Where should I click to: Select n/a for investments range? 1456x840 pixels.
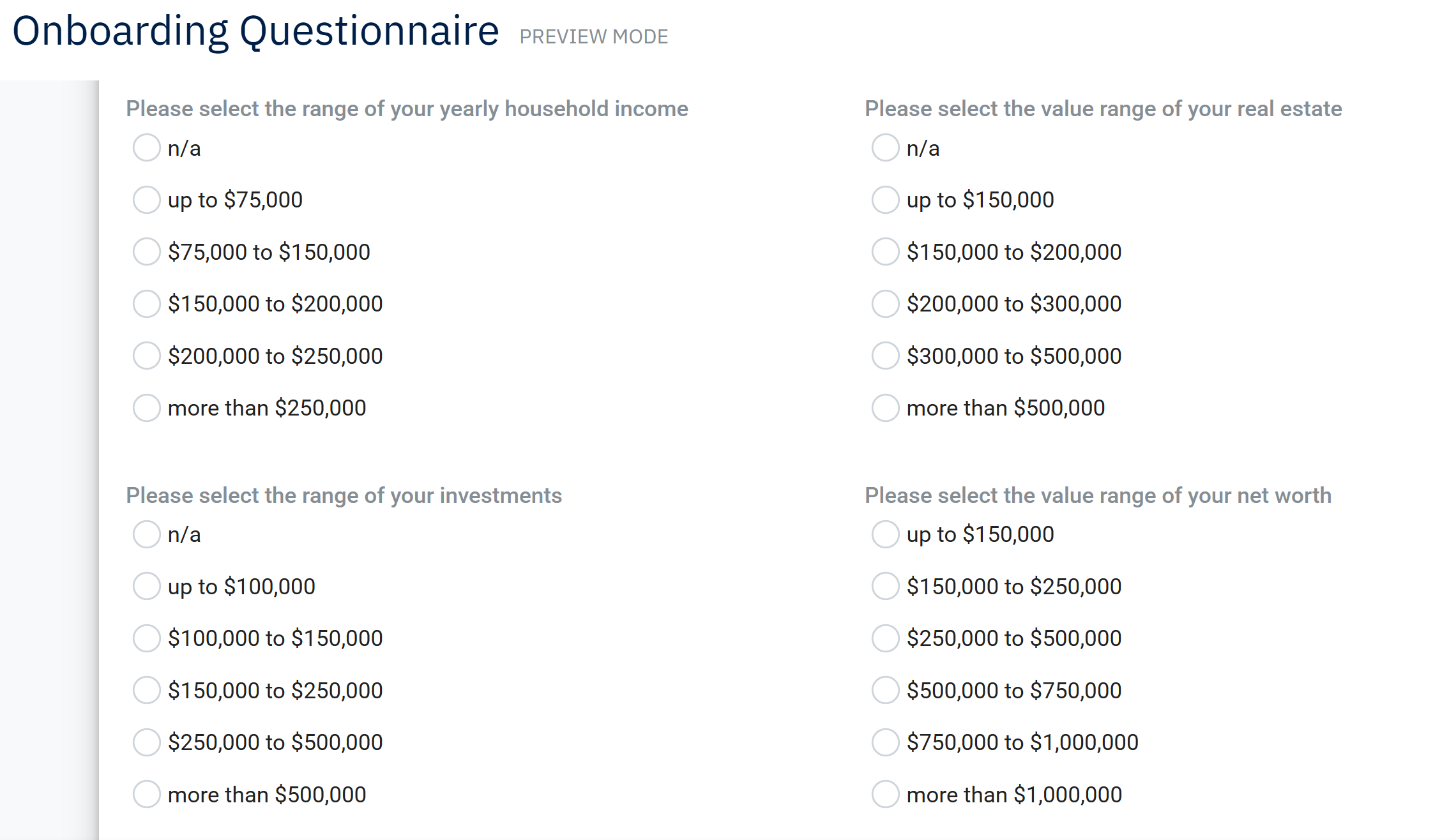click(x=146, y=534)
